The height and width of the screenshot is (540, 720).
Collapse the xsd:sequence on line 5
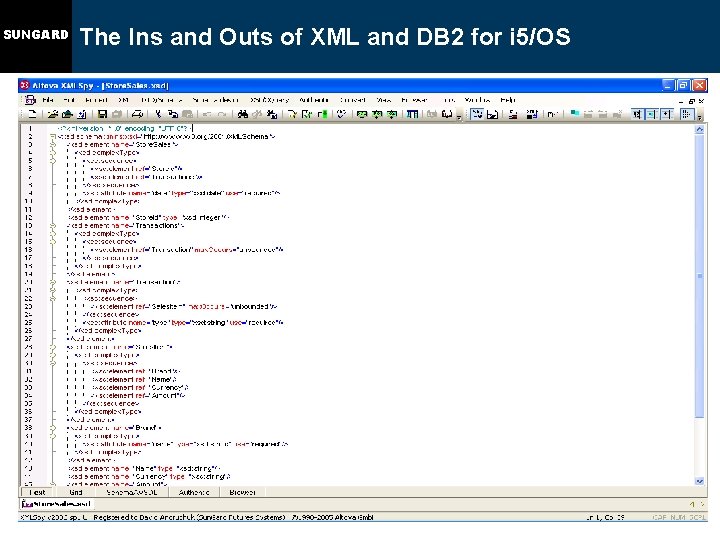point(53,161)
